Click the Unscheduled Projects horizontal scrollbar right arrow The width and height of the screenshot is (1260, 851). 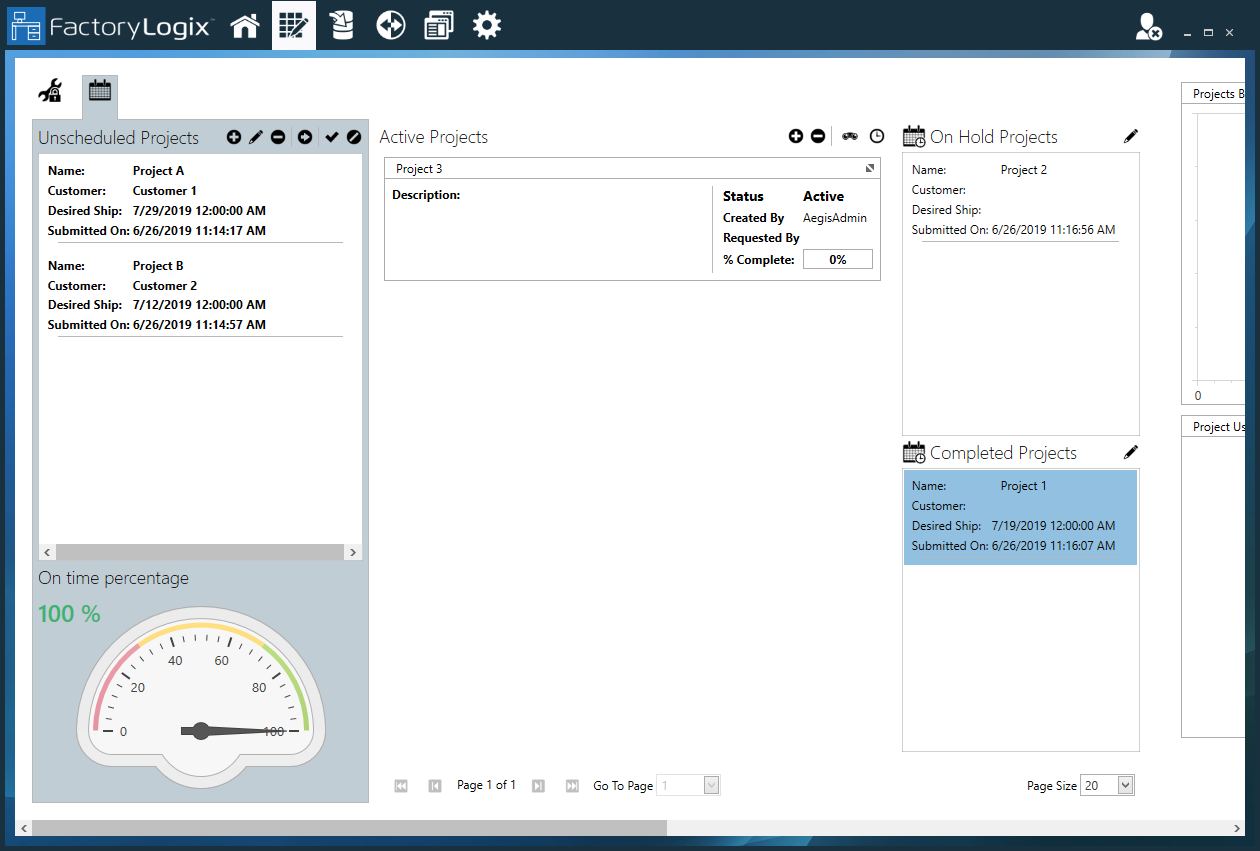[x=353, y=552]
